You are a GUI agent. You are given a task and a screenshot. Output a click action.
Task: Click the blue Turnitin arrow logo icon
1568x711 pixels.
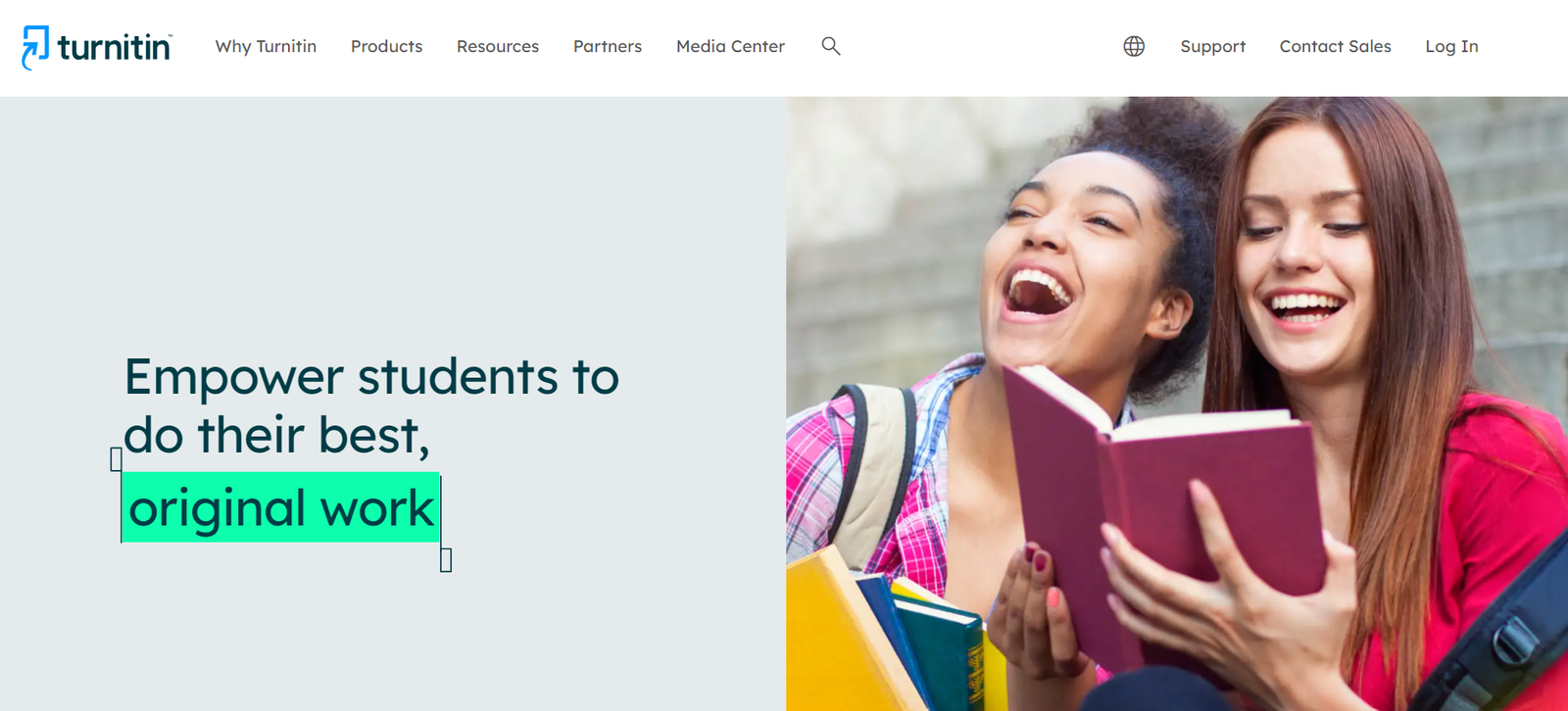click(35, 47)
